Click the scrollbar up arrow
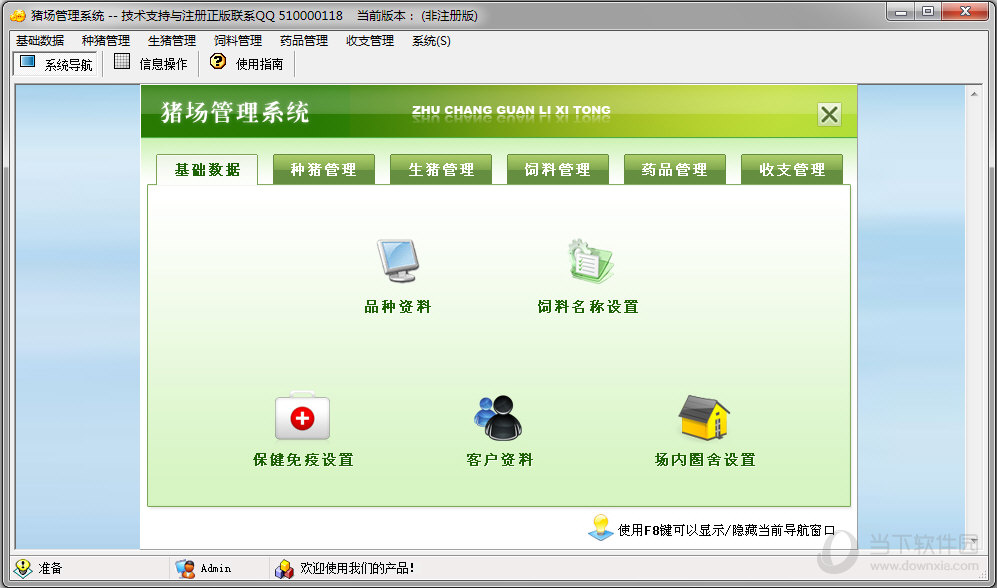 click(x=974, y=94)
